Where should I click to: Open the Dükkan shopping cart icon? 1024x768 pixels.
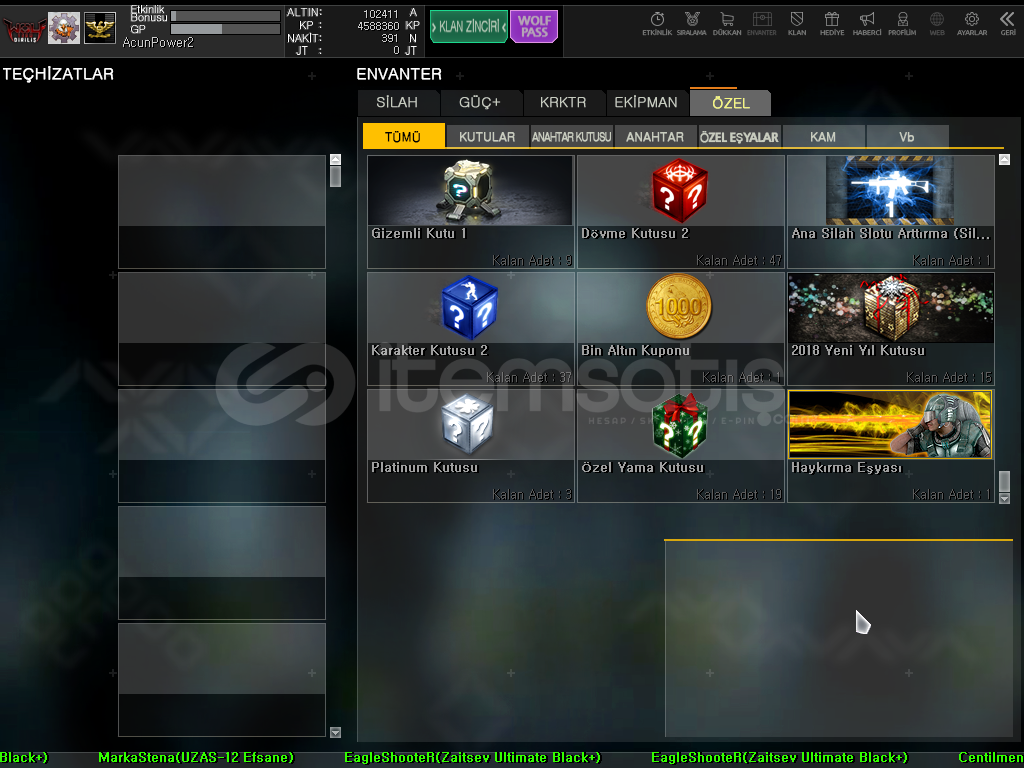[727, 24]
